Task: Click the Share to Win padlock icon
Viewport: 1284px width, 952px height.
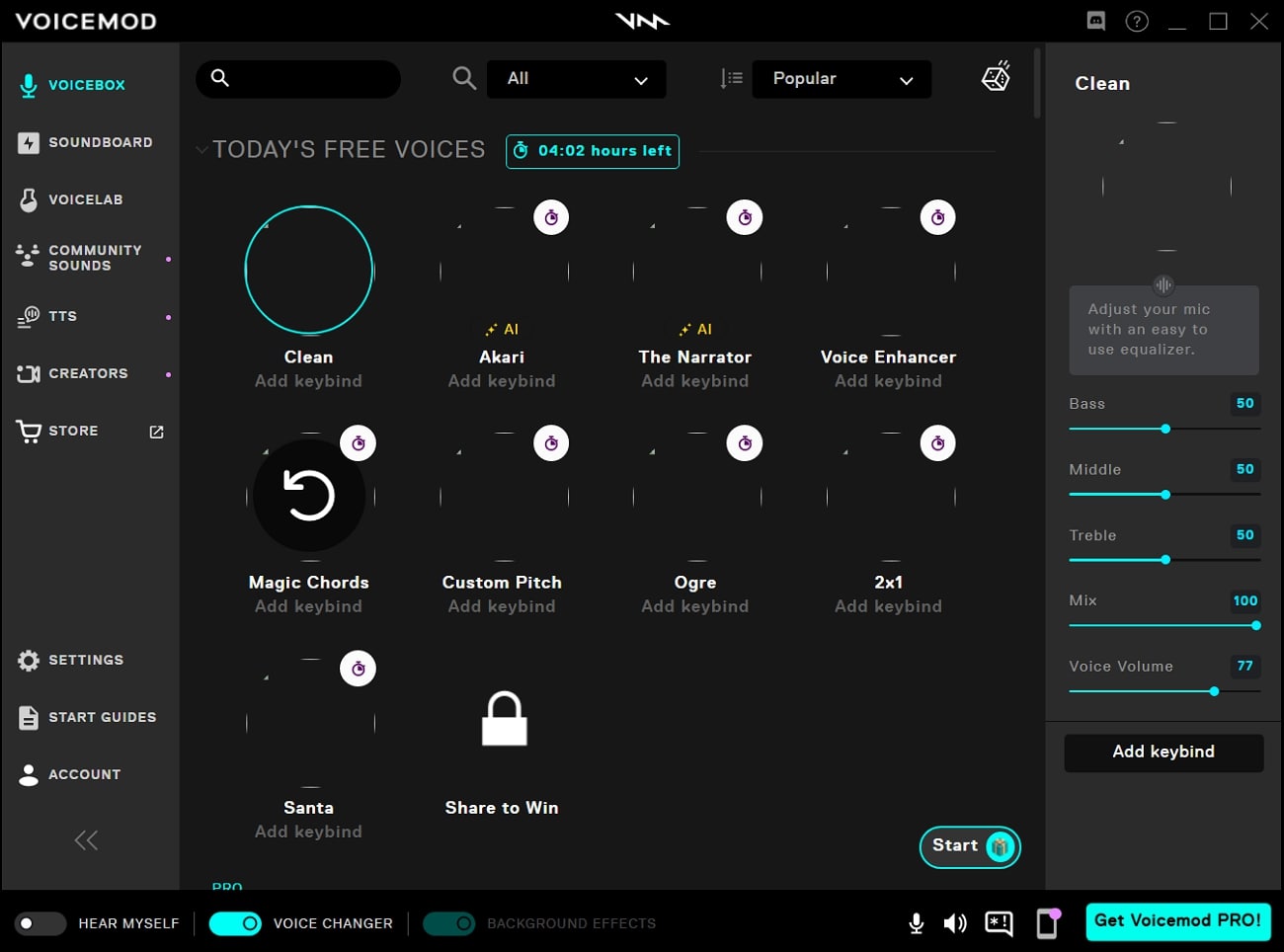Action: (x=504, y=718)
